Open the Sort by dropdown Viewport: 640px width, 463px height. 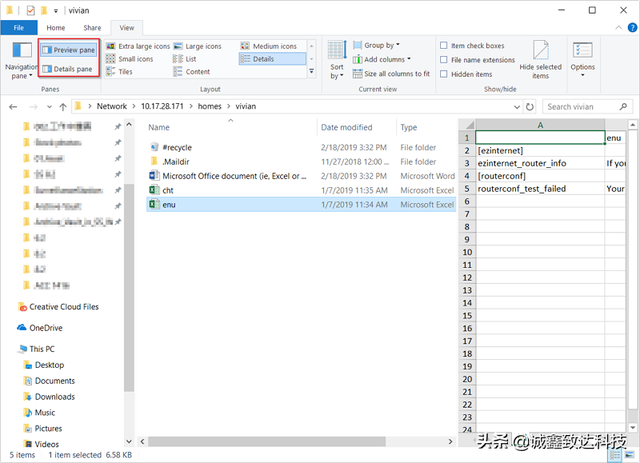point(337,60)
